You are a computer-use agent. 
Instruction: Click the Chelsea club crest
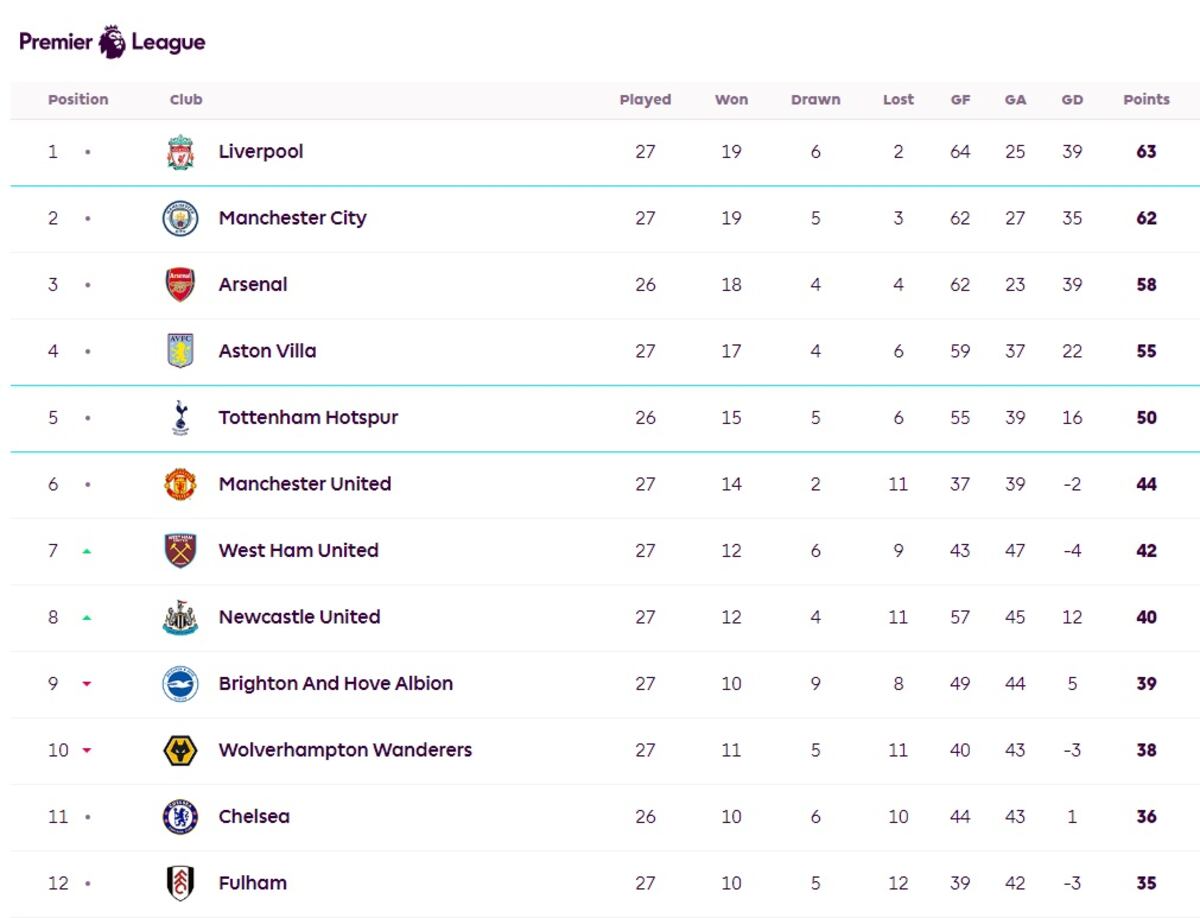pyautogui.click(x=181, y=817)
